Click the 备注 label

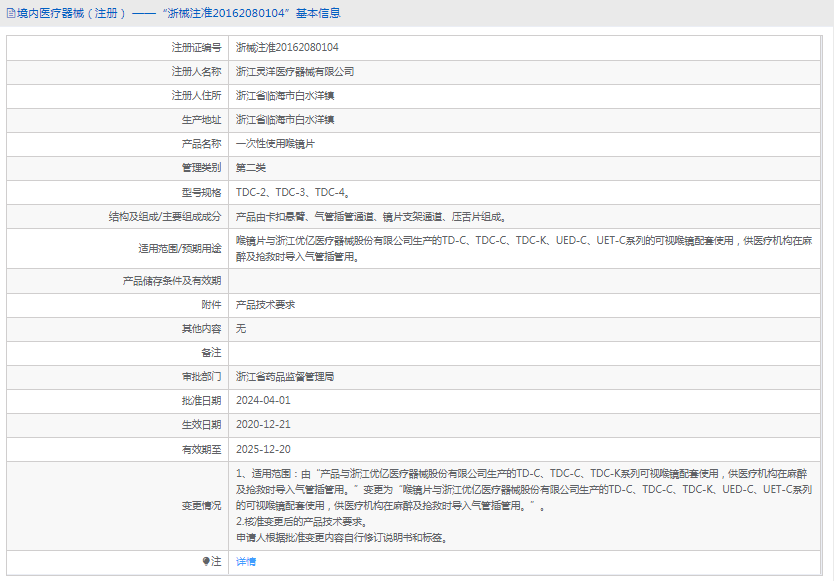[211, 352]
